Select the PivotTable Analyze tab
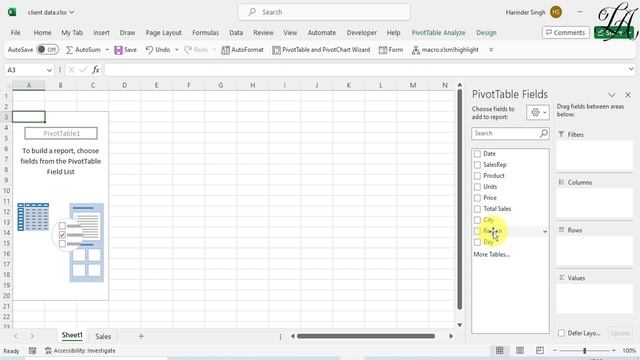The height and width of the screenshot is (360, 640). (x=438, y=33)
